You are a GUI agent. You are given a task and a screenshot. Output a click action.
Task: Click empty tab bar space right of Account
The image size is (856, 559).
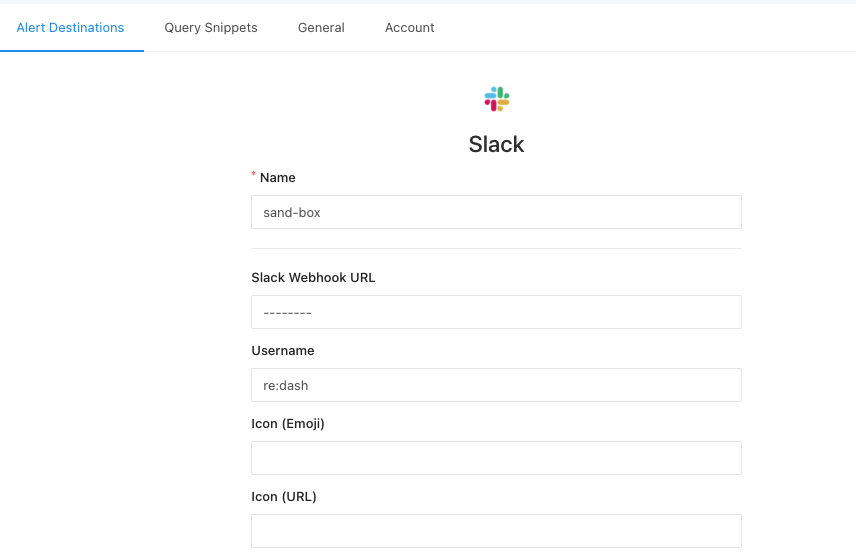click(x=644, y=28)
